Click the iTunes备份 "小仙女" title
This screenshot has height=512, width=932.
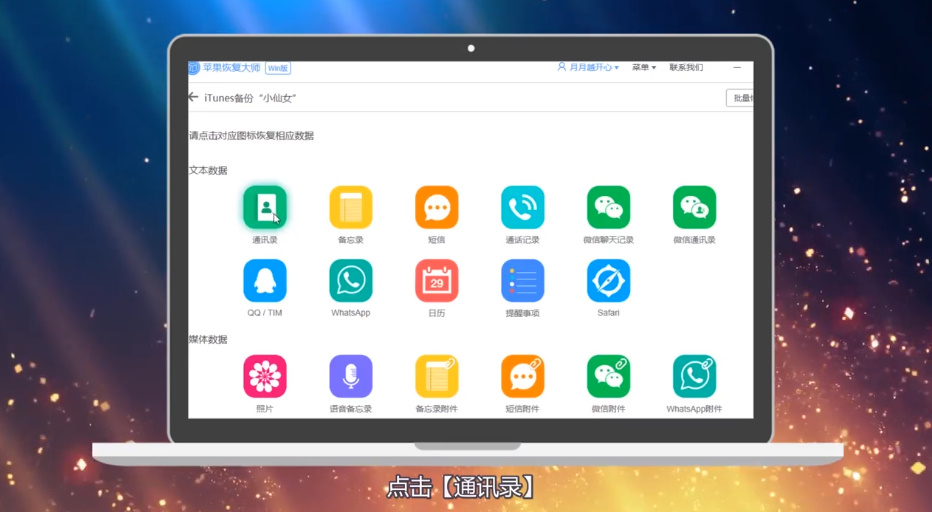[250, 98]
